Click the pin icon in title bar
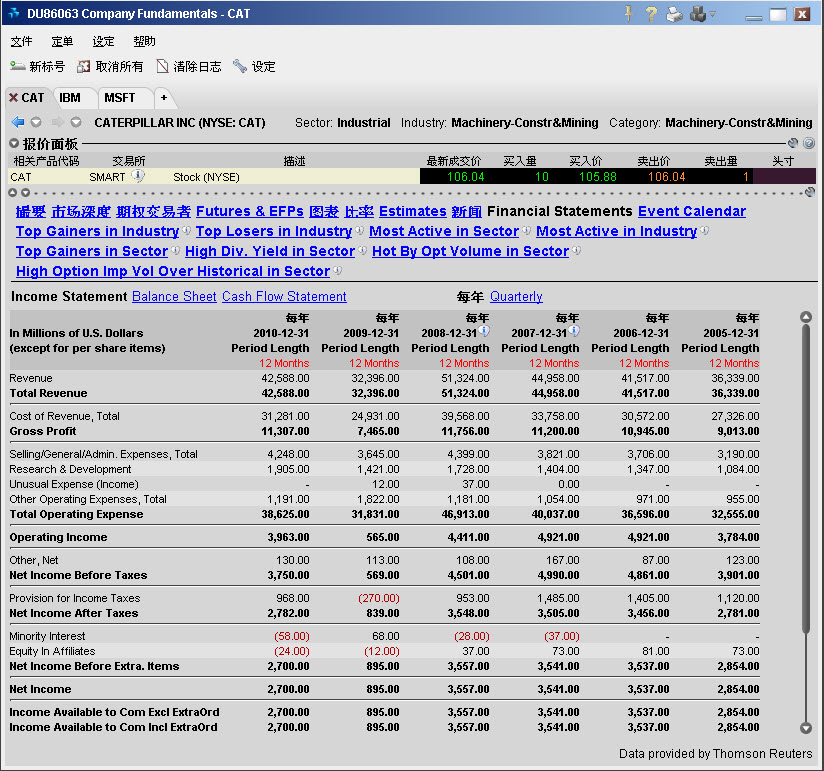This screenshot has height=771, width=824. (629, 14)
